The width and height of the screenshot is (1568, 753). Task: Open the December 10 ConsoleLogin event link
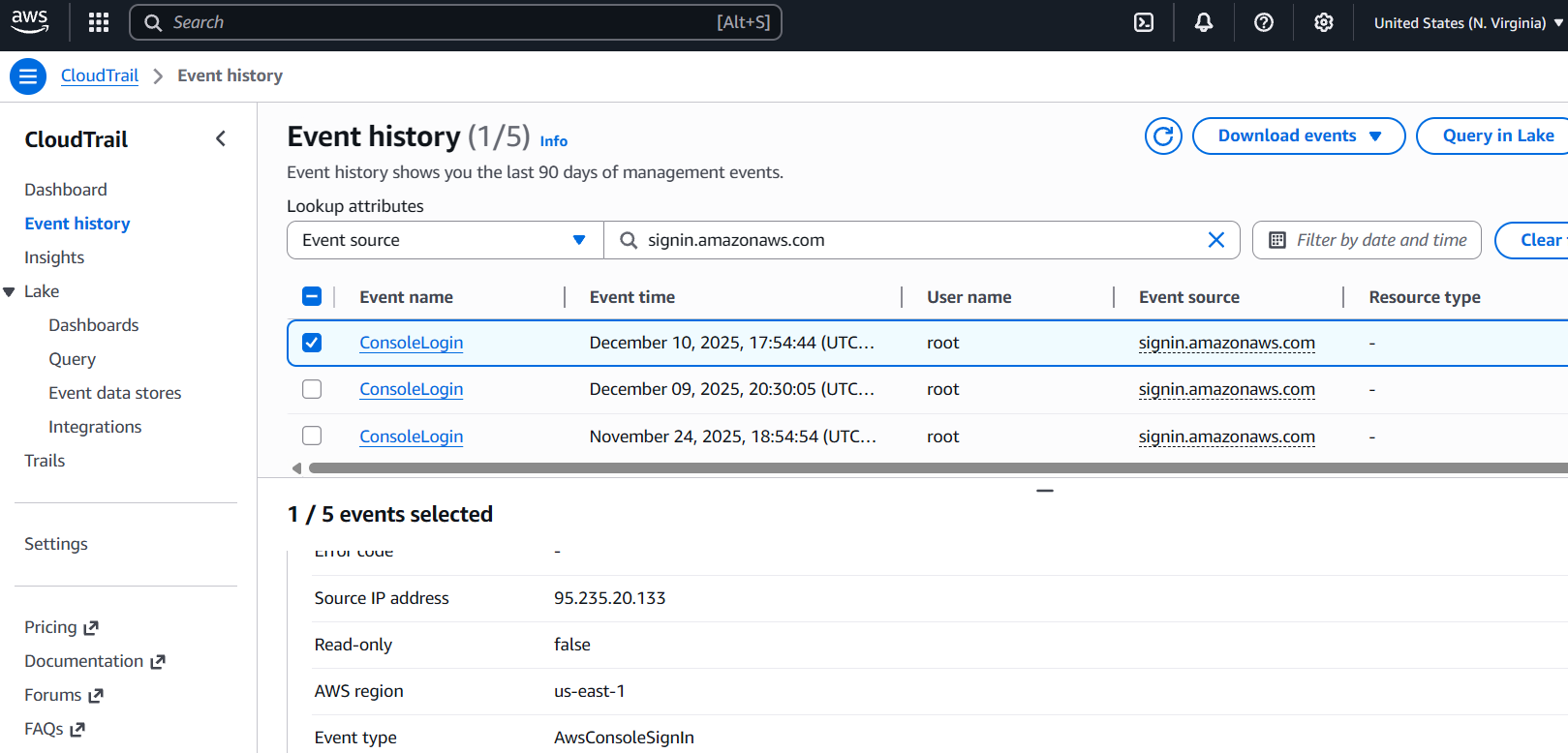pos(412,343)
